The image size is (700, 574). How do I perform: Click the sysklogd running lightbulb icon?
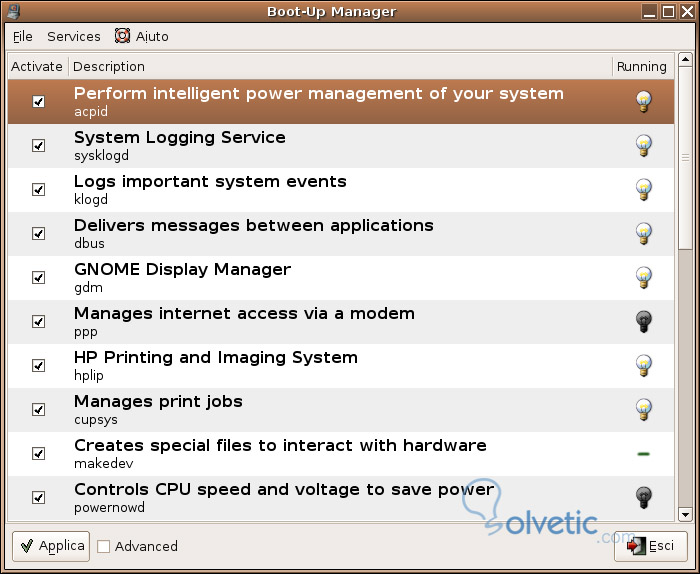click(x=643, y=146)
